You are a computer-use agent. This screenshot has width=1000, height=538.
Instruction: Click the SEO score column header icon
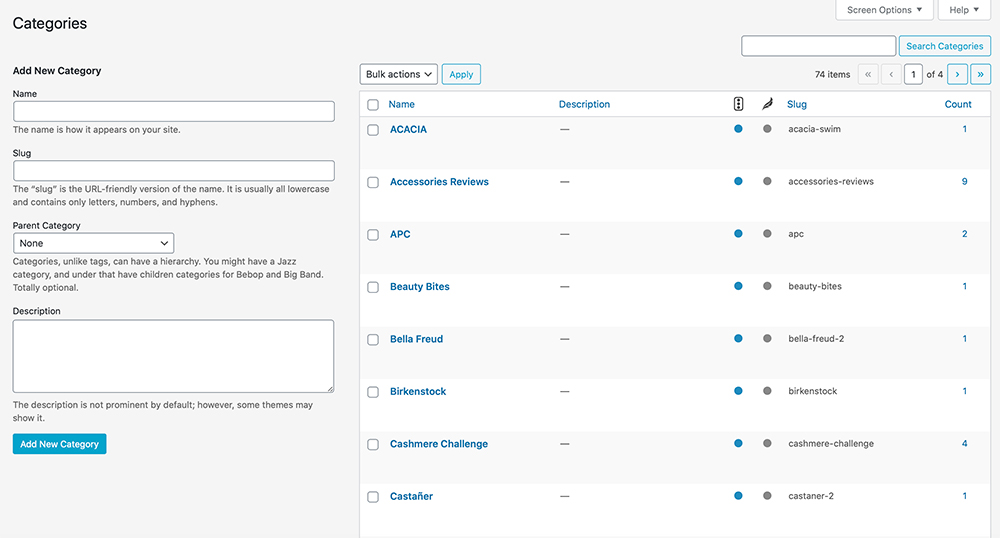738,104
